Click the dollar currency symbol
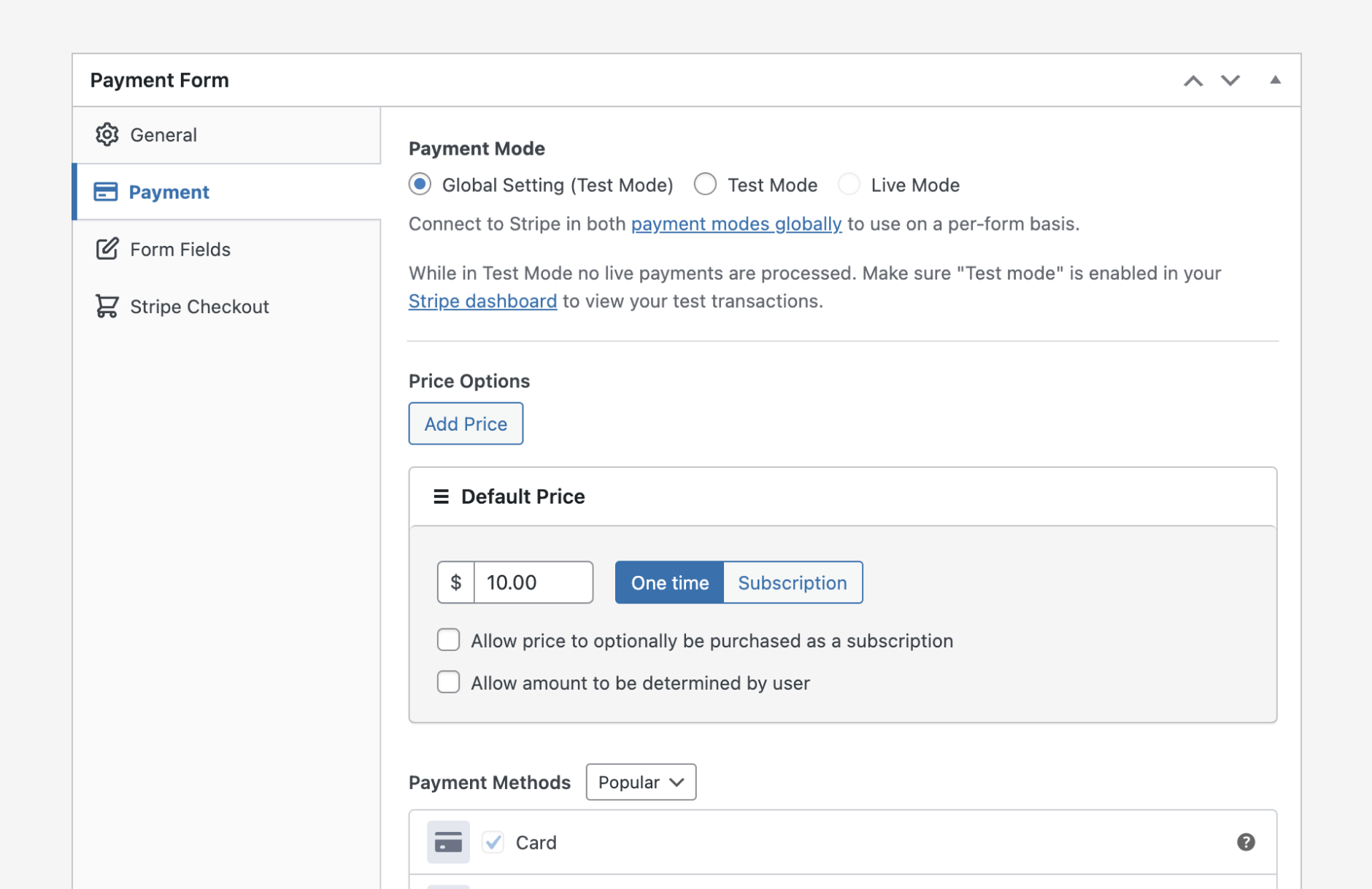1372x889 pixels. (x=456, y=582)
